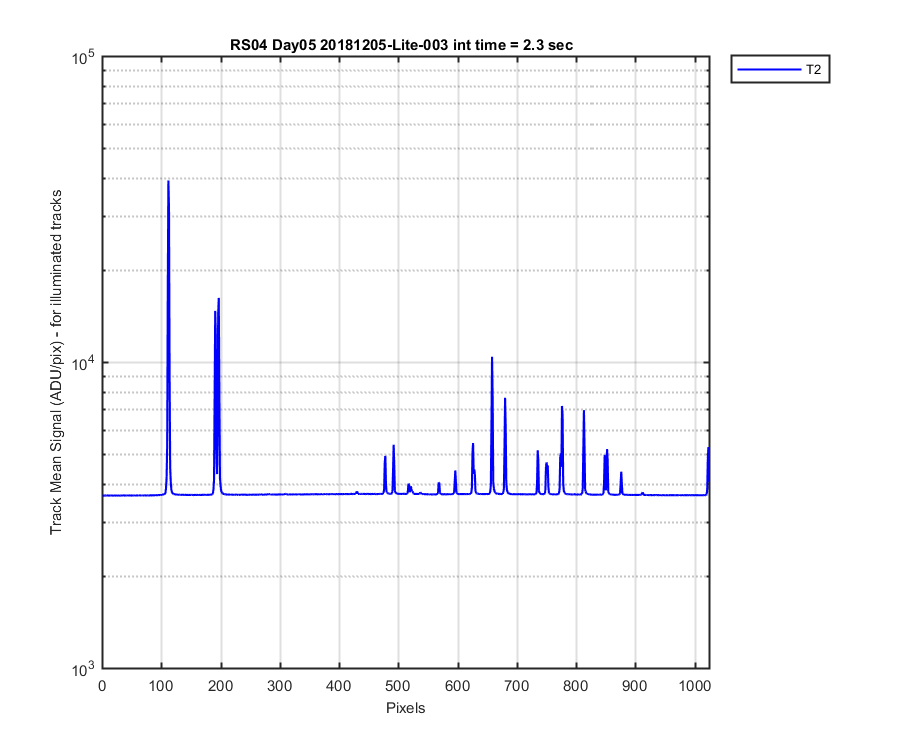Click the x-axis label Pixels
Screen dimensions: 900x750
[405, 708]
